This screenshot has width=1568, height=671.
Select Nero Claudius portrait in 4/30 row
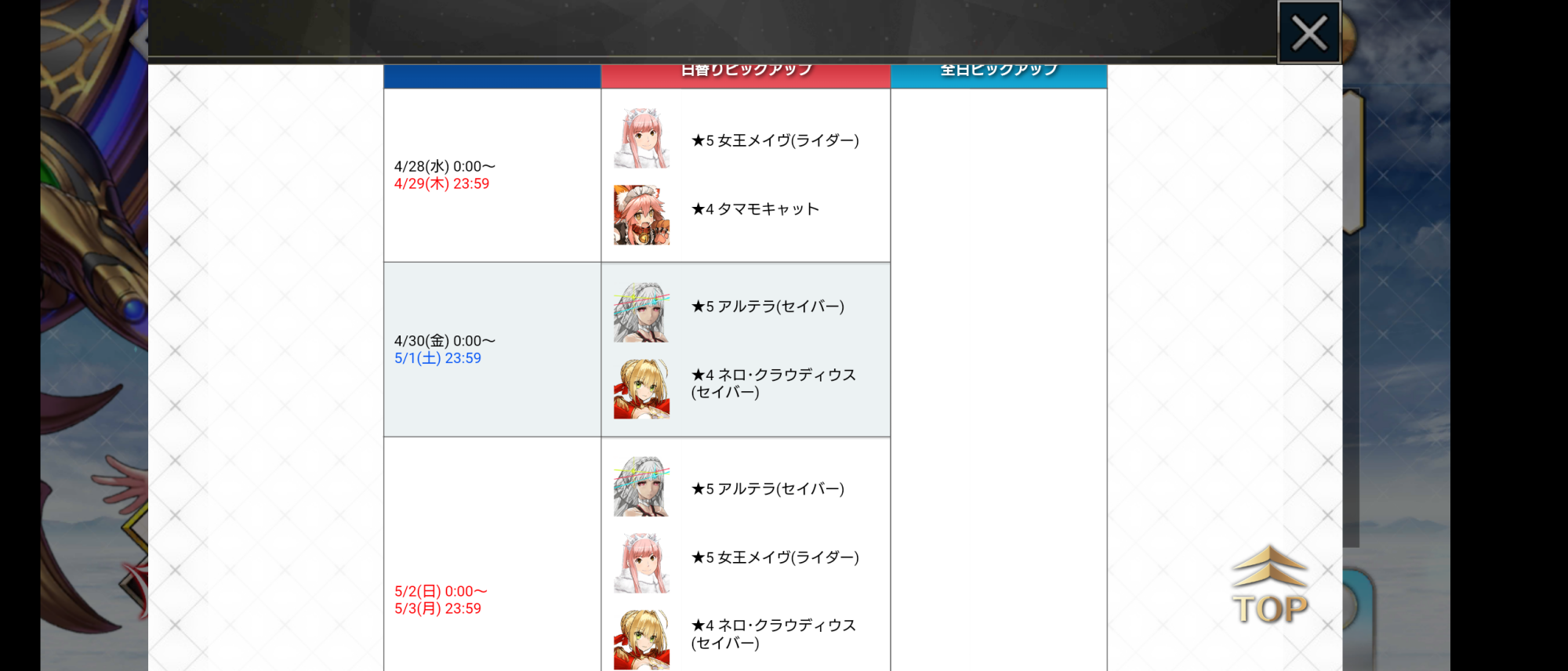point(641,389)
